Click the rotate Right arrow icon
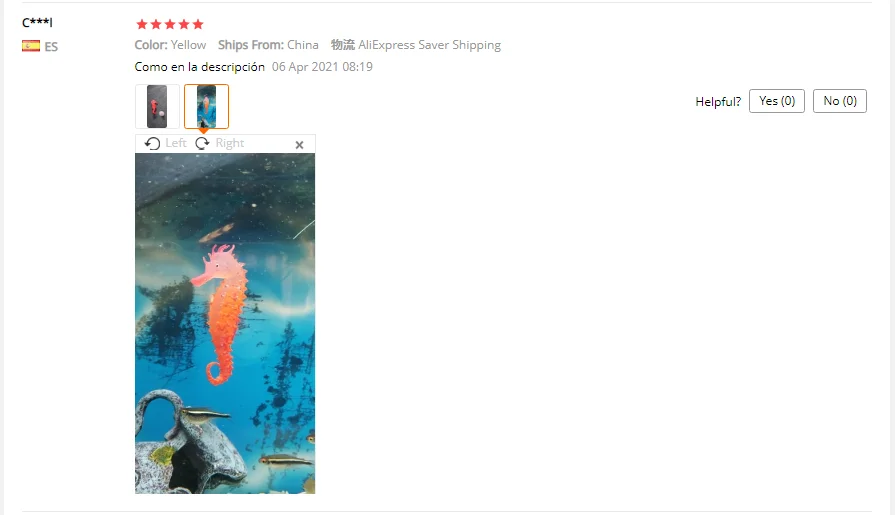 click(x=202, y=143)
